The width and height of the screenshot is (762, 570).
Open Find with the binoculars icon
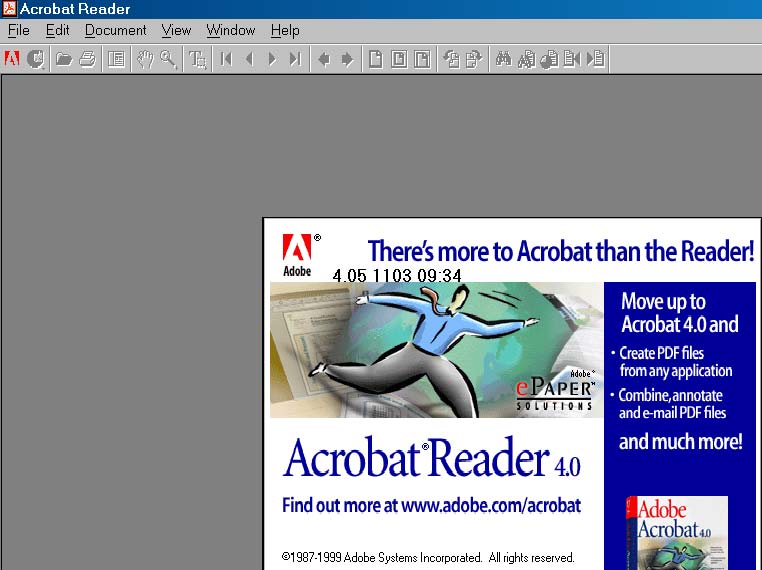[x=503, y=59]
